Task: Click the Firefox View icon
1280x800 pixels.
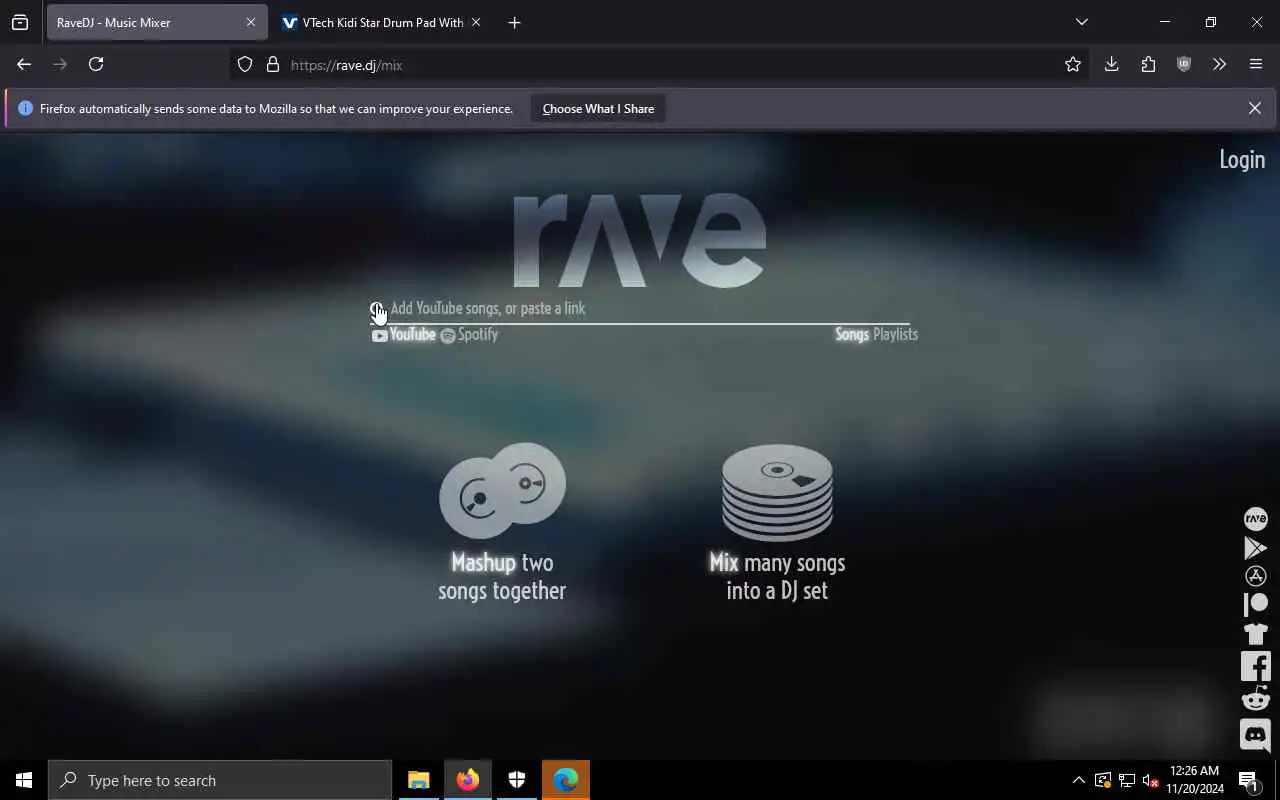Action: (20, 22)
